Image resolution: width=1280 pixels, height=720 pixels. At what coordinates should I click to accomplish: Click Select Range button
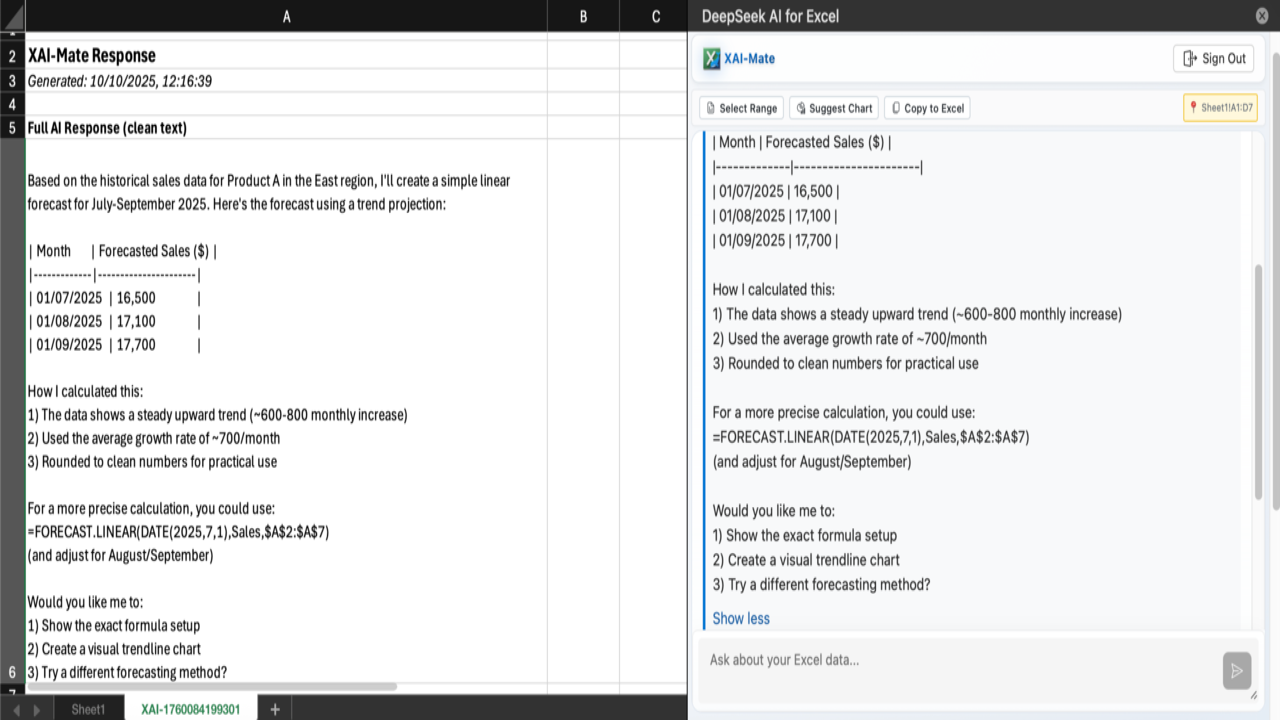741,108
